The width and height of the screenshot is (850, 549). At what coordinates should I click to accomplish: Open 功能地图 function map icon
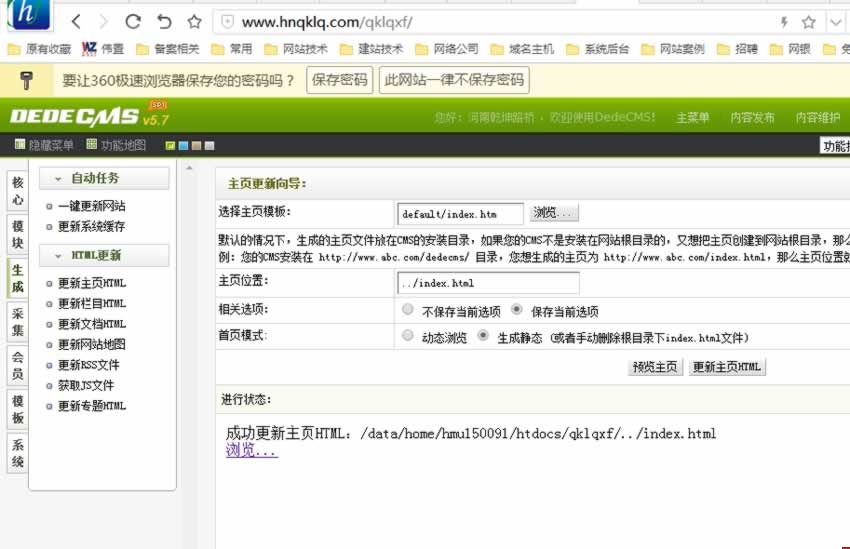tap(92, 145)
